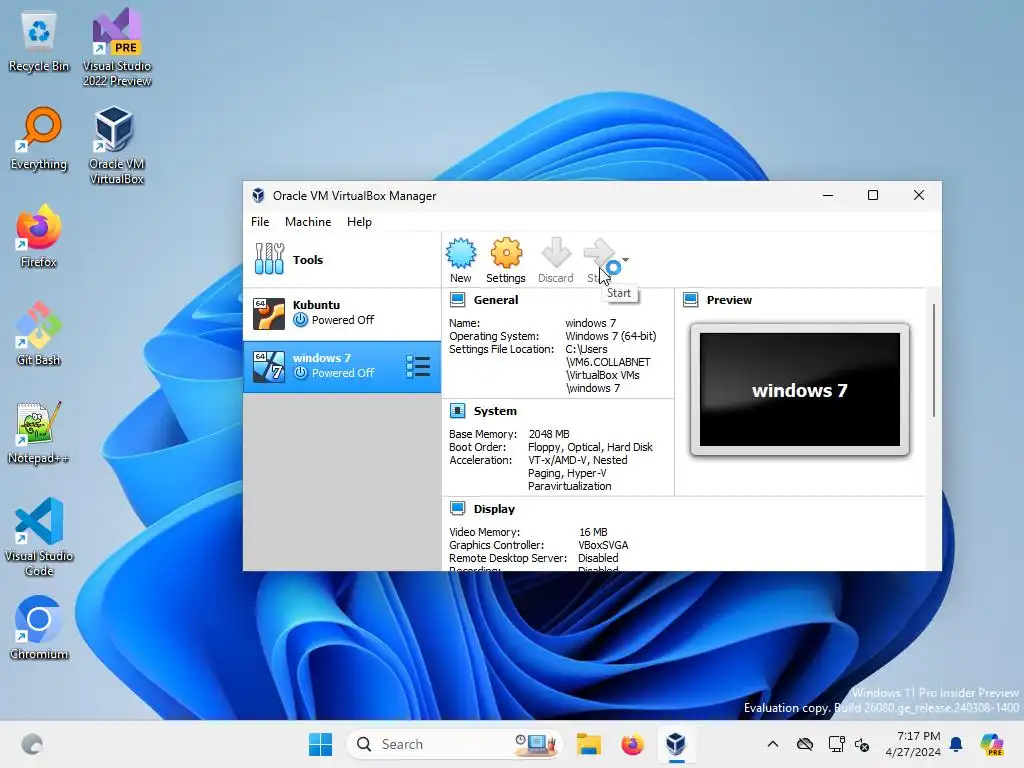The height and width of the screenshot is (768, 1024).
Task: Open the Chromium desktop shortcut
Action: coord(39,628)
